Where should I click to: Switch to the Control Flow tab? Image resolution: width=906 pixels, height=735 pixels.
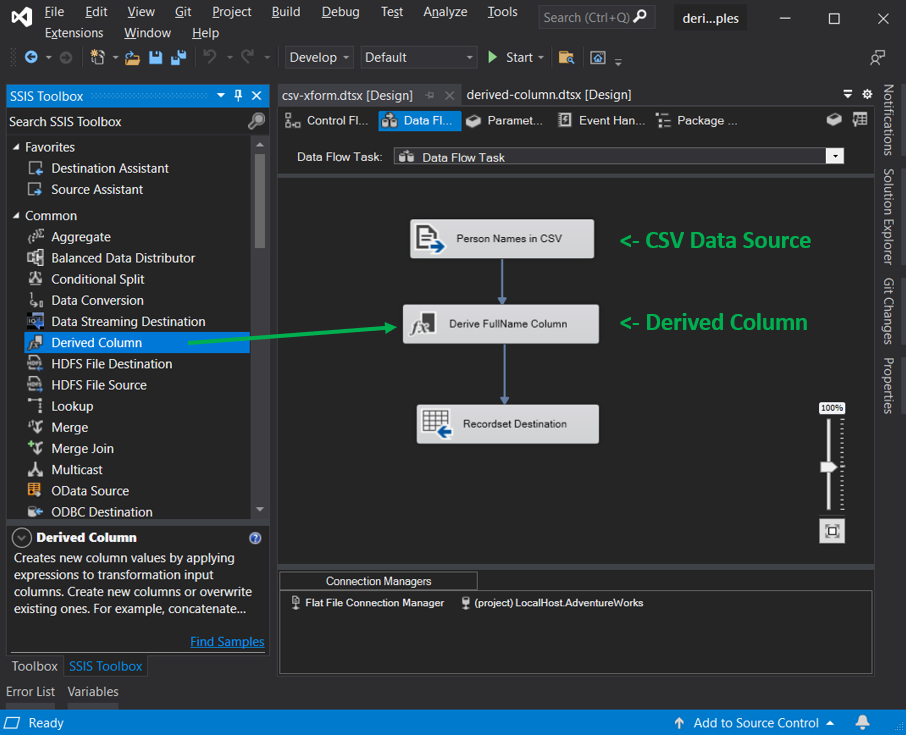pyautogui.click(x=326, y=121)
